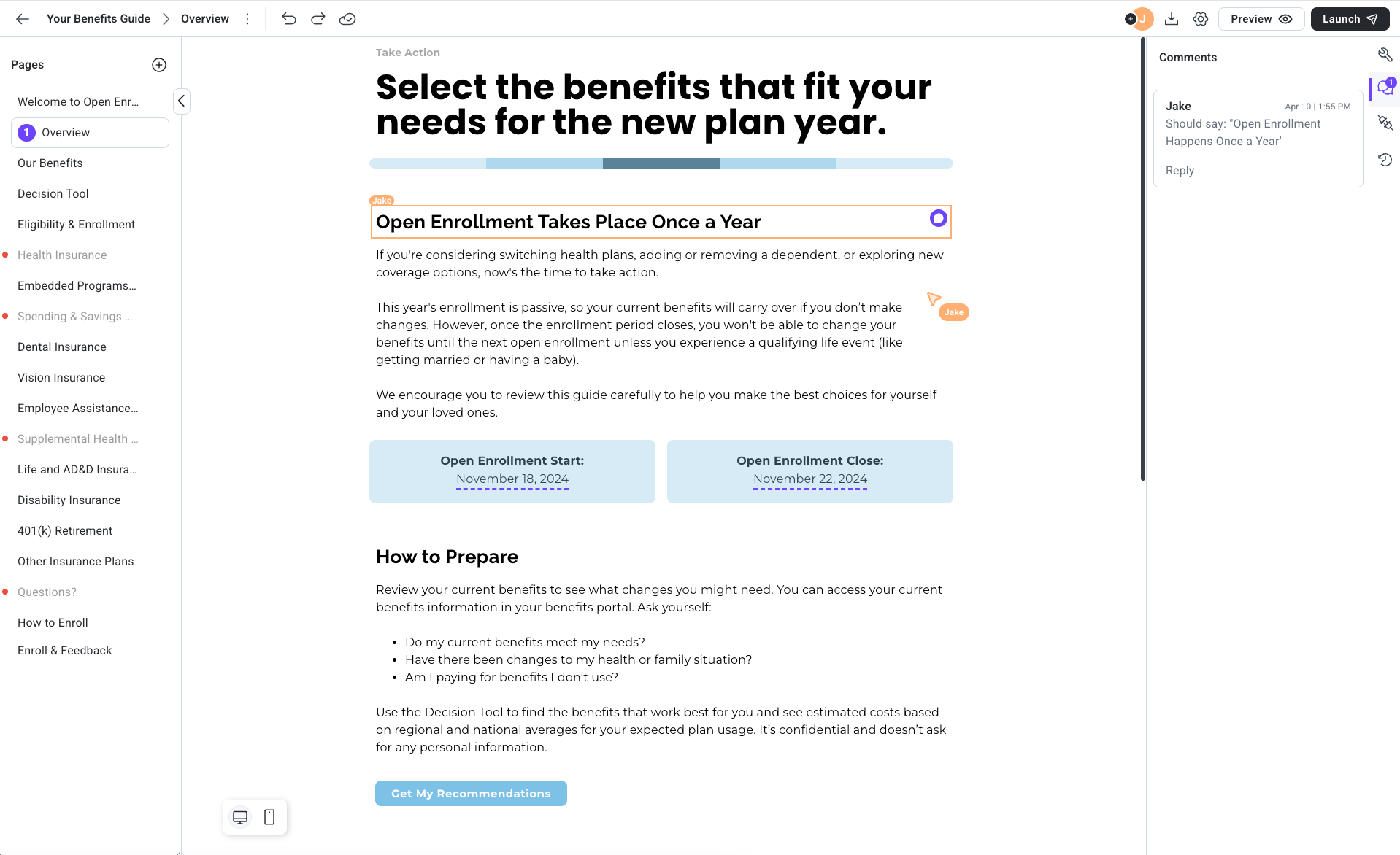Image resolution: width=1400 pixels, height=855 pixels.
Task: Toggle the comments panel icon
Action: pos(1385,89)
